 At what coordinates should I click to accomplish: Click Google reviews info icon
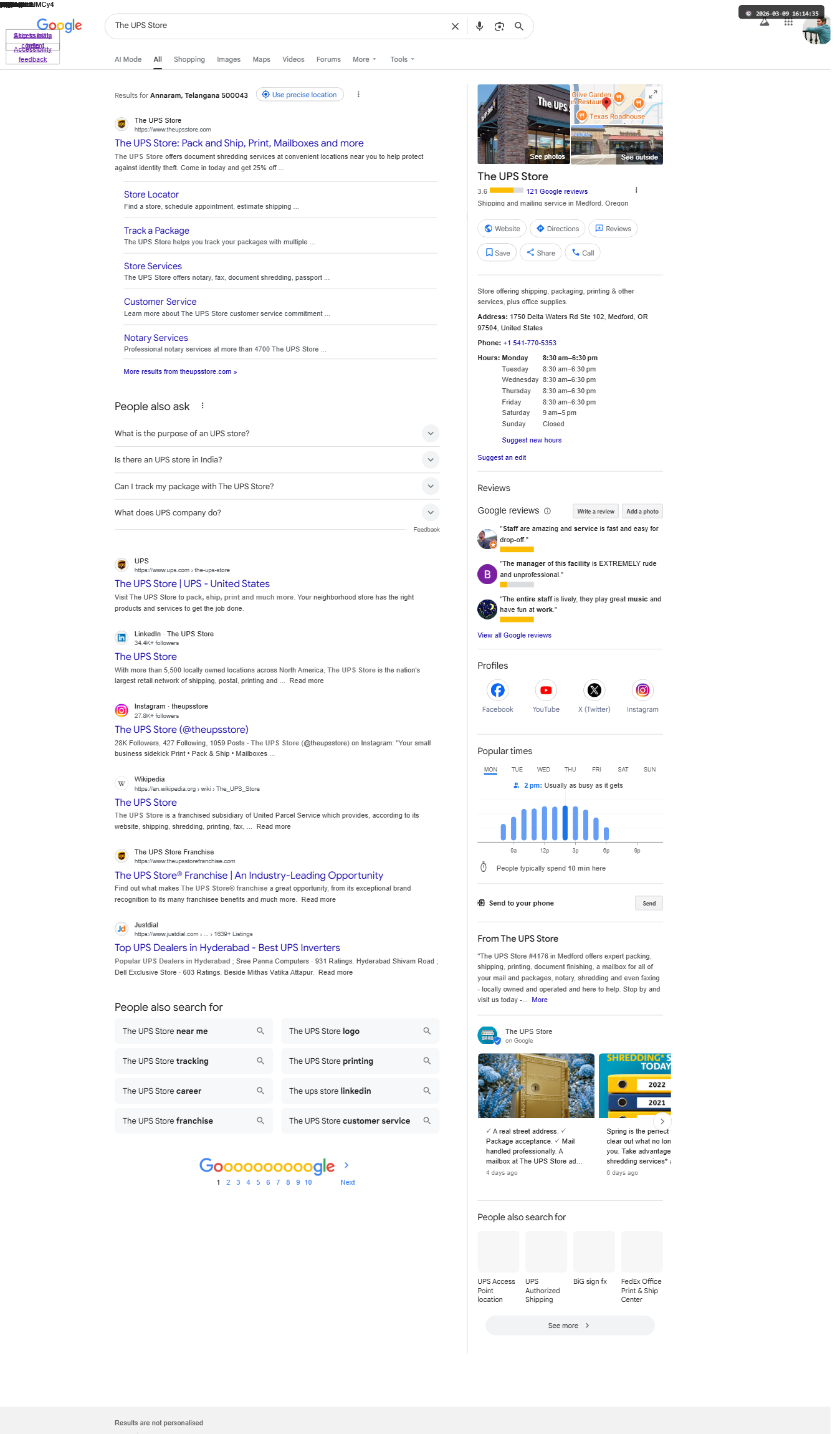547,511
